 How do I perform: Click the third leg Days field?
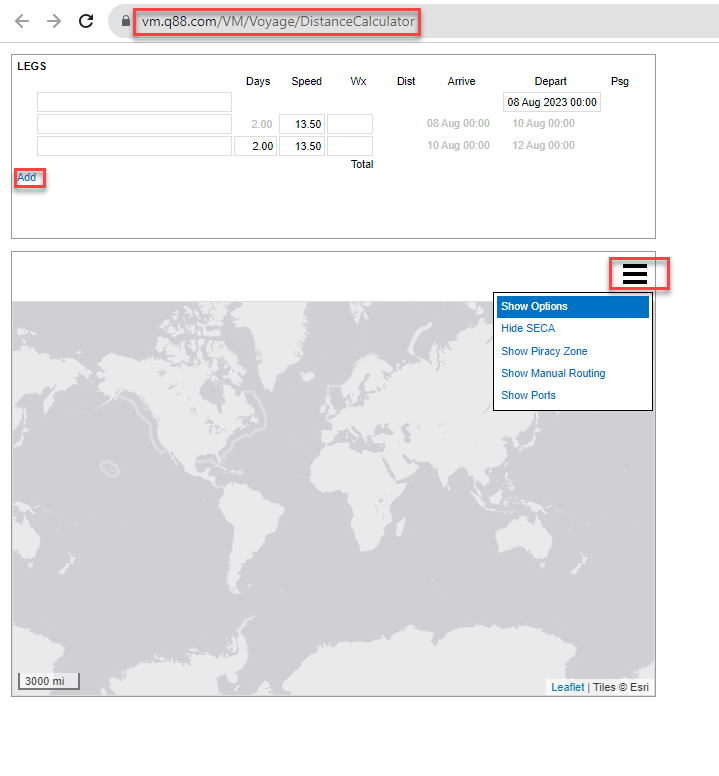(255, 146)
